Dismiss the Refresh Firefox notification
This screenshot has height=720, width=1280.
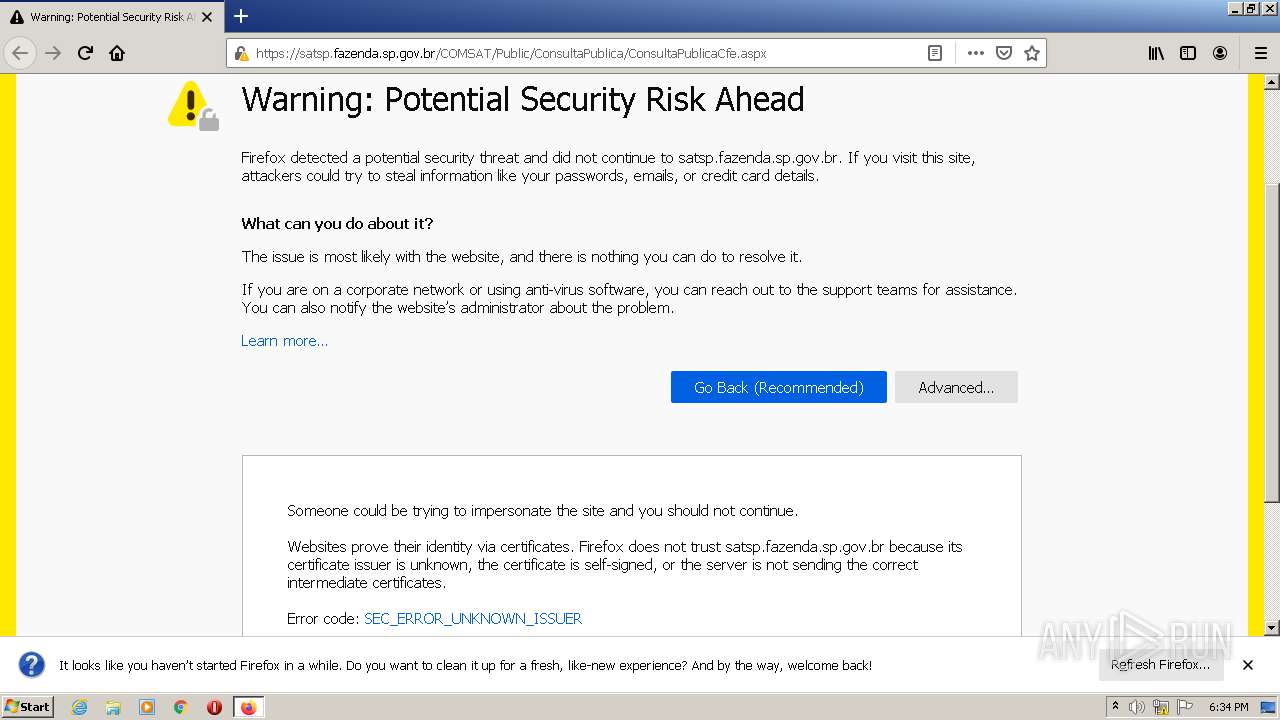tap(1248, 665)
